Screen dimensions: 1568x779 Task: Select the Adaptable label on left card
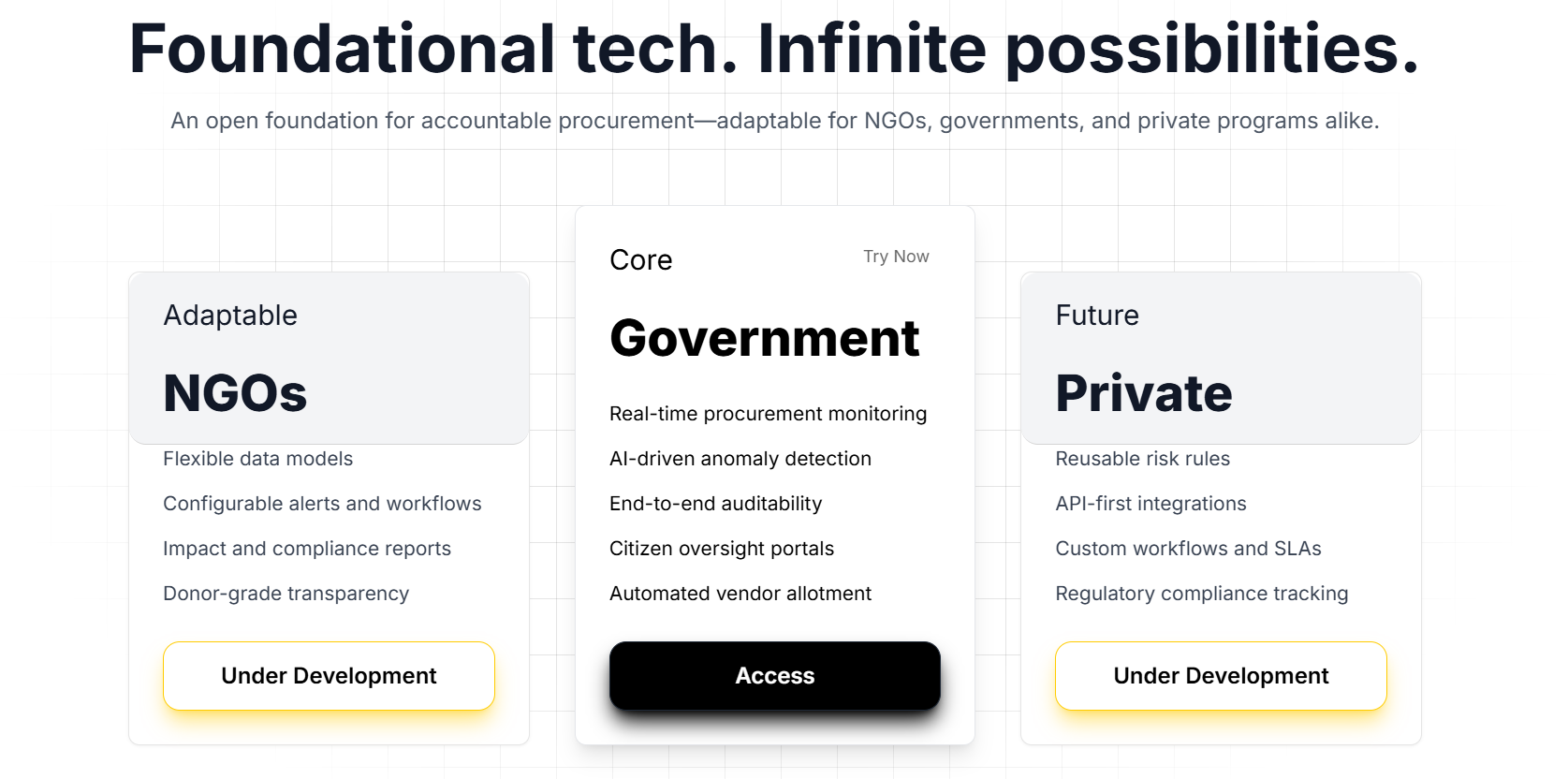point(230,316)
